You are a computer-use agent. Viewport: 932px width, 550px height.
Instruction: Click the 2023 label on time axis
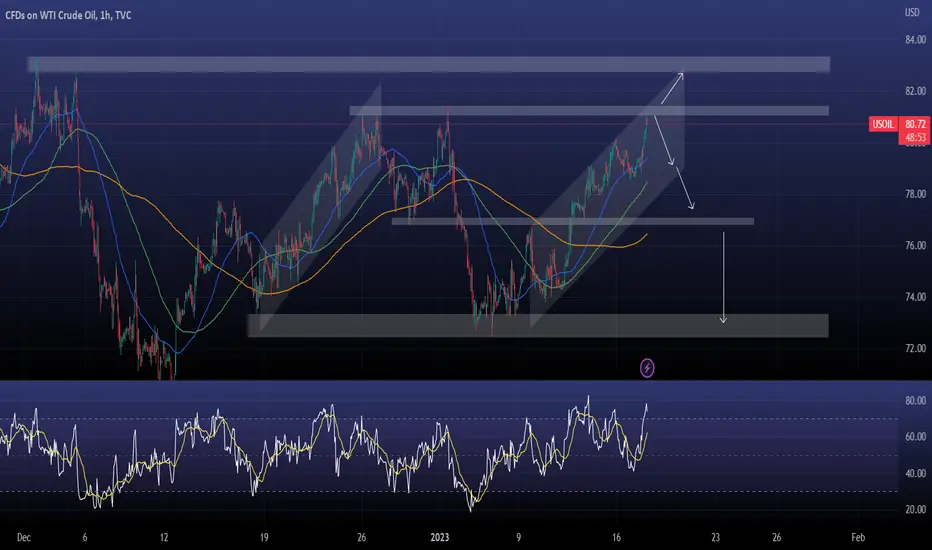coord(439,538)
